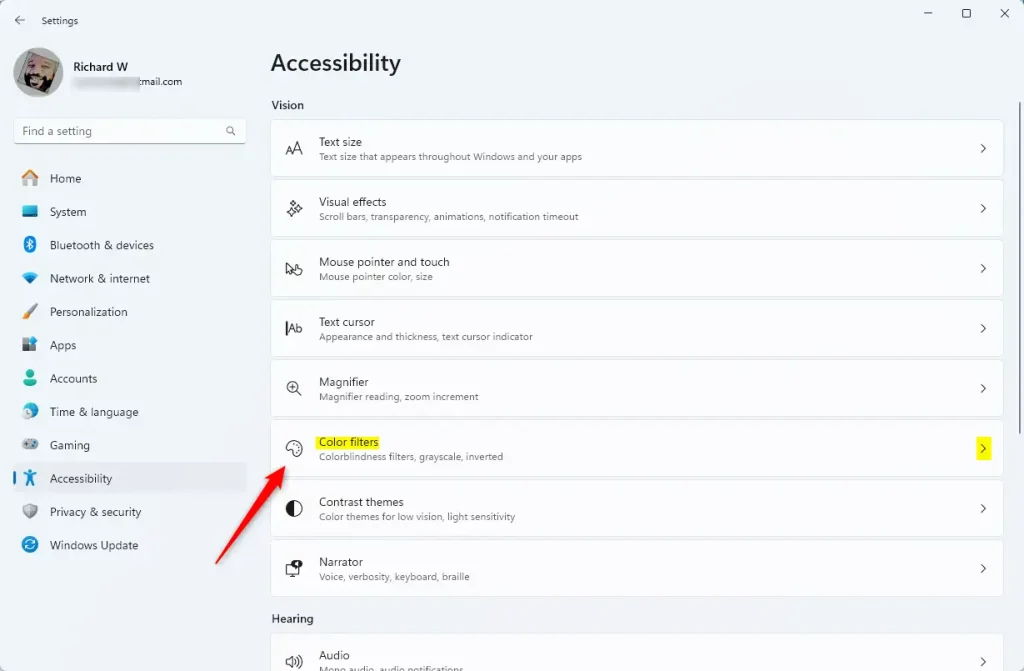
Task: Select Bluetooth & devices in sidebar
Action: tap(101, 245)
